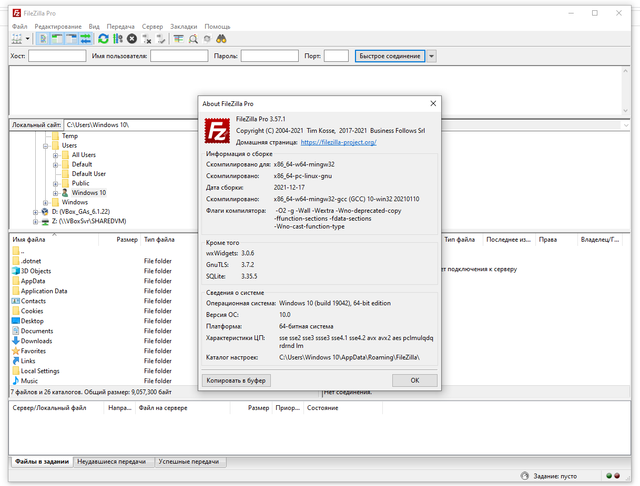Viewport: 640px width, 486px height.
Task: Click the Windows 10 user folder icon
Action: pyautogui.click(x=65, y=193)
